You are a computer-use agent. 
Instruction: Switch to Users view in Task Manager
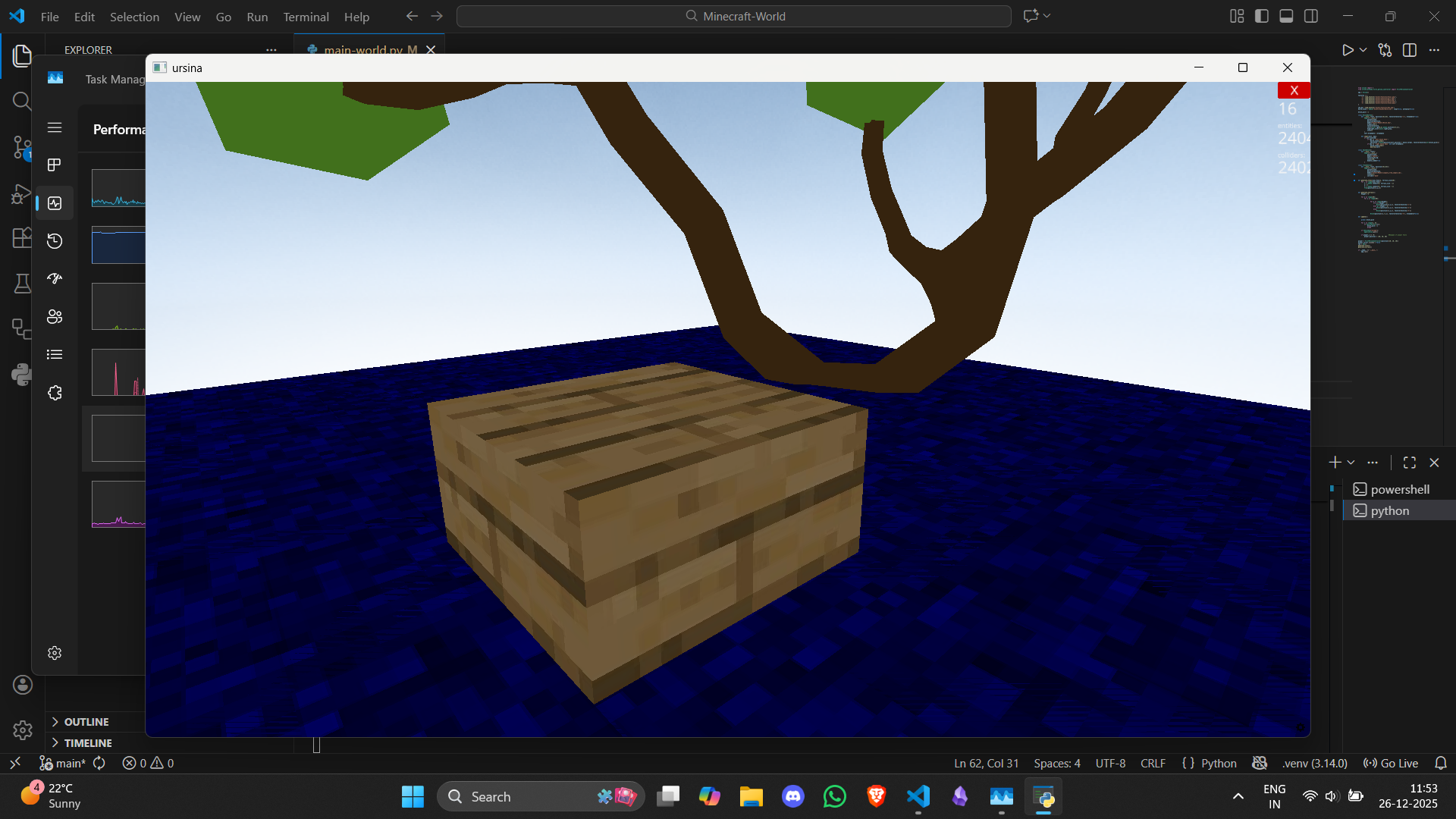coord(55,316)
